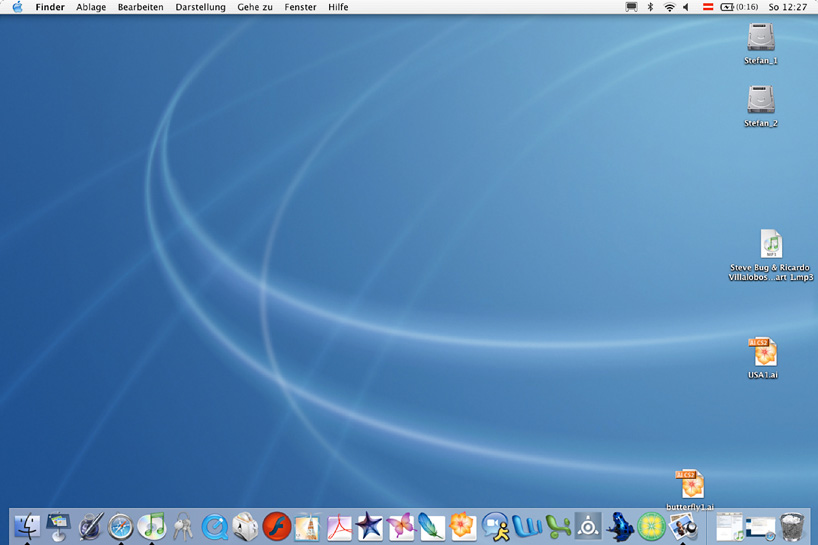Open the Ablage menu
The image size is (818, 545).
[x=91, y=7]
